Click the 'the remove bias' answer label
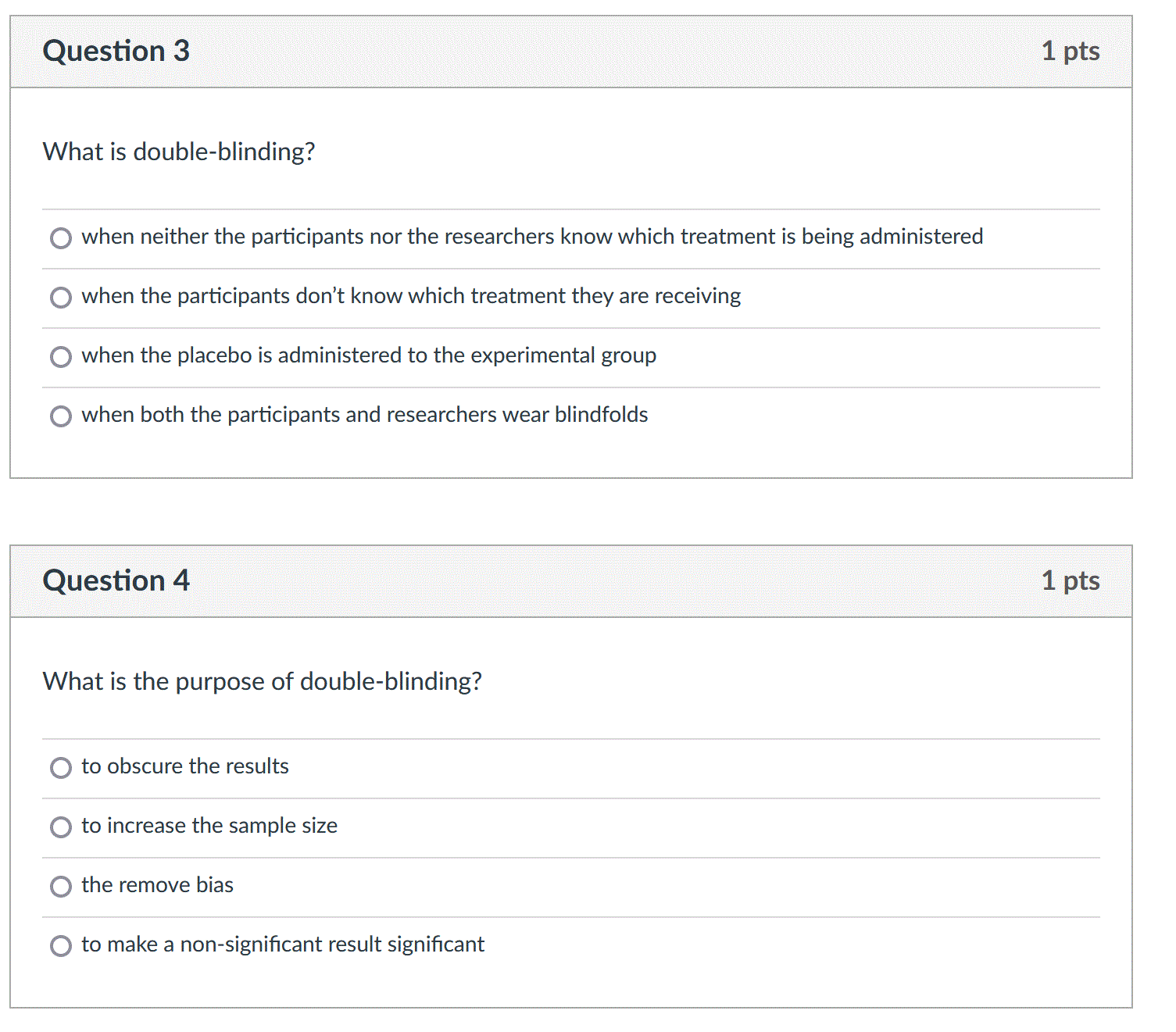1176x1032 pixels. point(157,885)
